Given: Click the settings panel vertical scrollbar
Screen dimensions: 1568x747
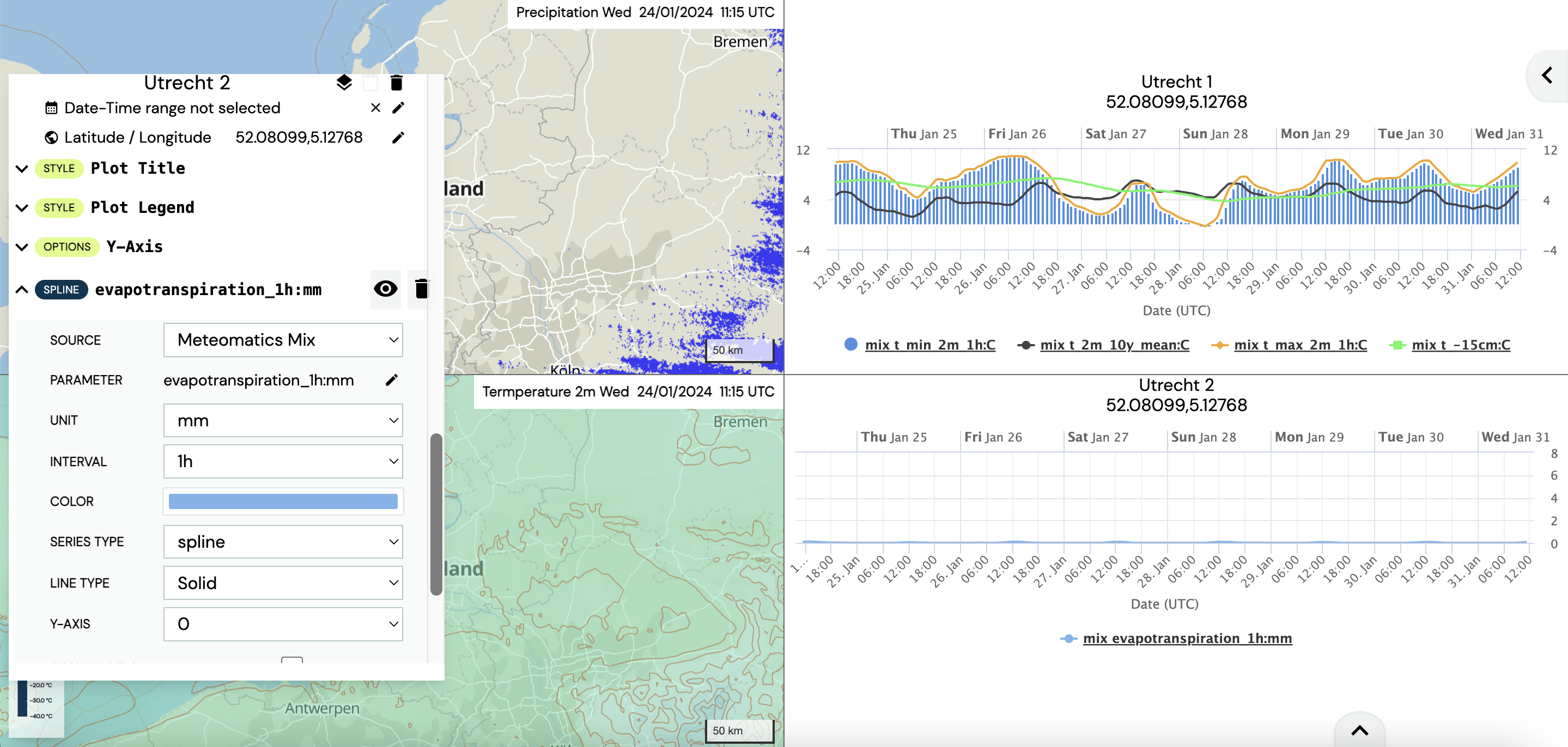Looking at the screenshot, I should pyautogui.click(x=436, y=514).
